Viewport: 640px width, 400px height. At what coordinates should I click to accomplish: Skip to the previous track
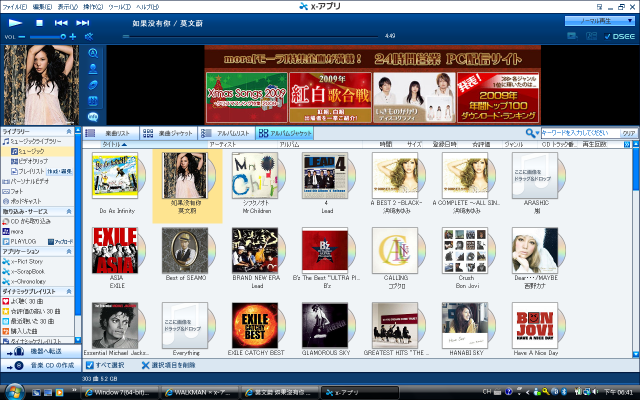[x=61, y=23]
